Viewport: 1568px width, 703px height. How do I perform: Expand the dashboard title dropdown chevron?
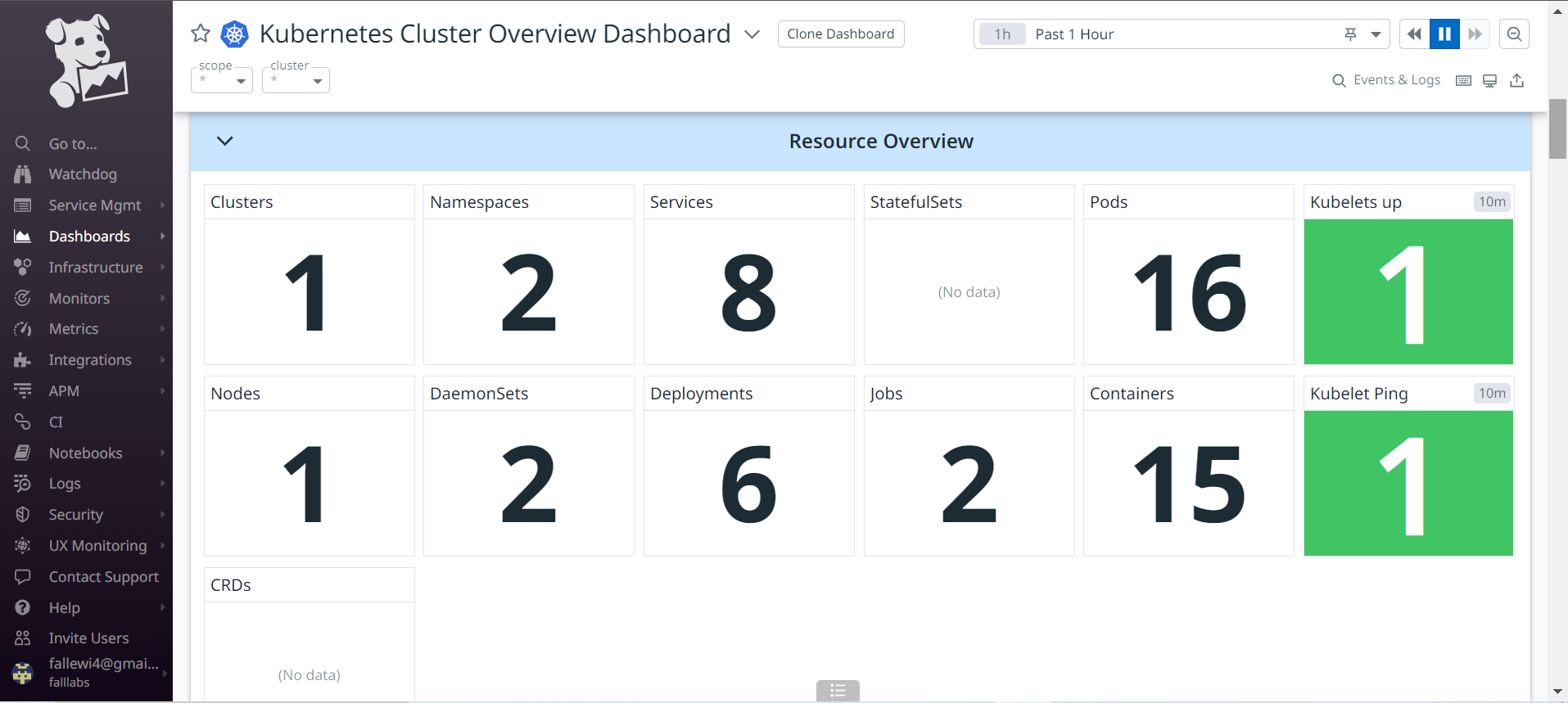pyautogui.click(x=752, y=34)
